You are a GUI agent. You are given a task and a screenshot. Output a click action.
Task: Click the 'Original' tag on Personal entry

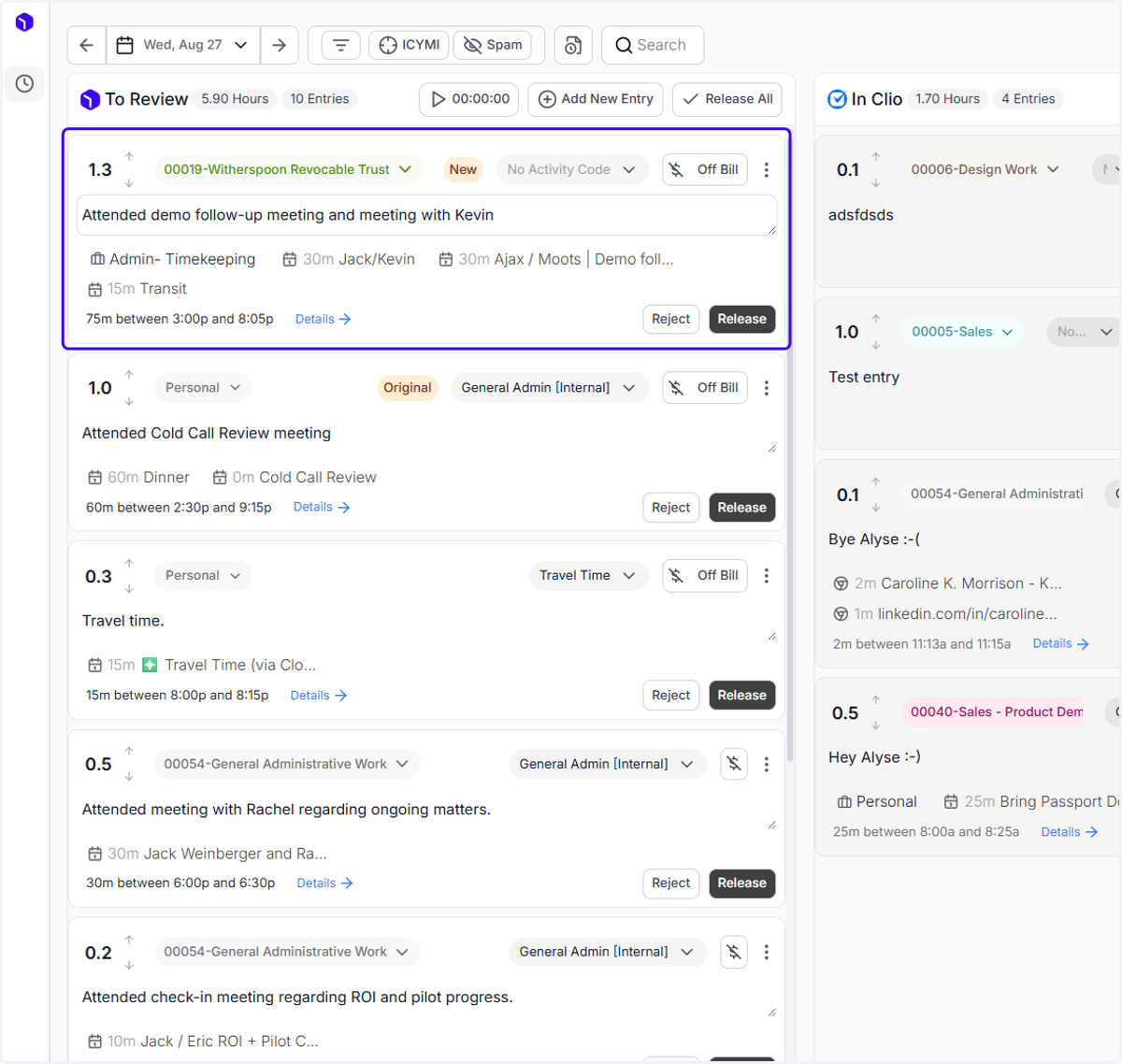[408, 388]
